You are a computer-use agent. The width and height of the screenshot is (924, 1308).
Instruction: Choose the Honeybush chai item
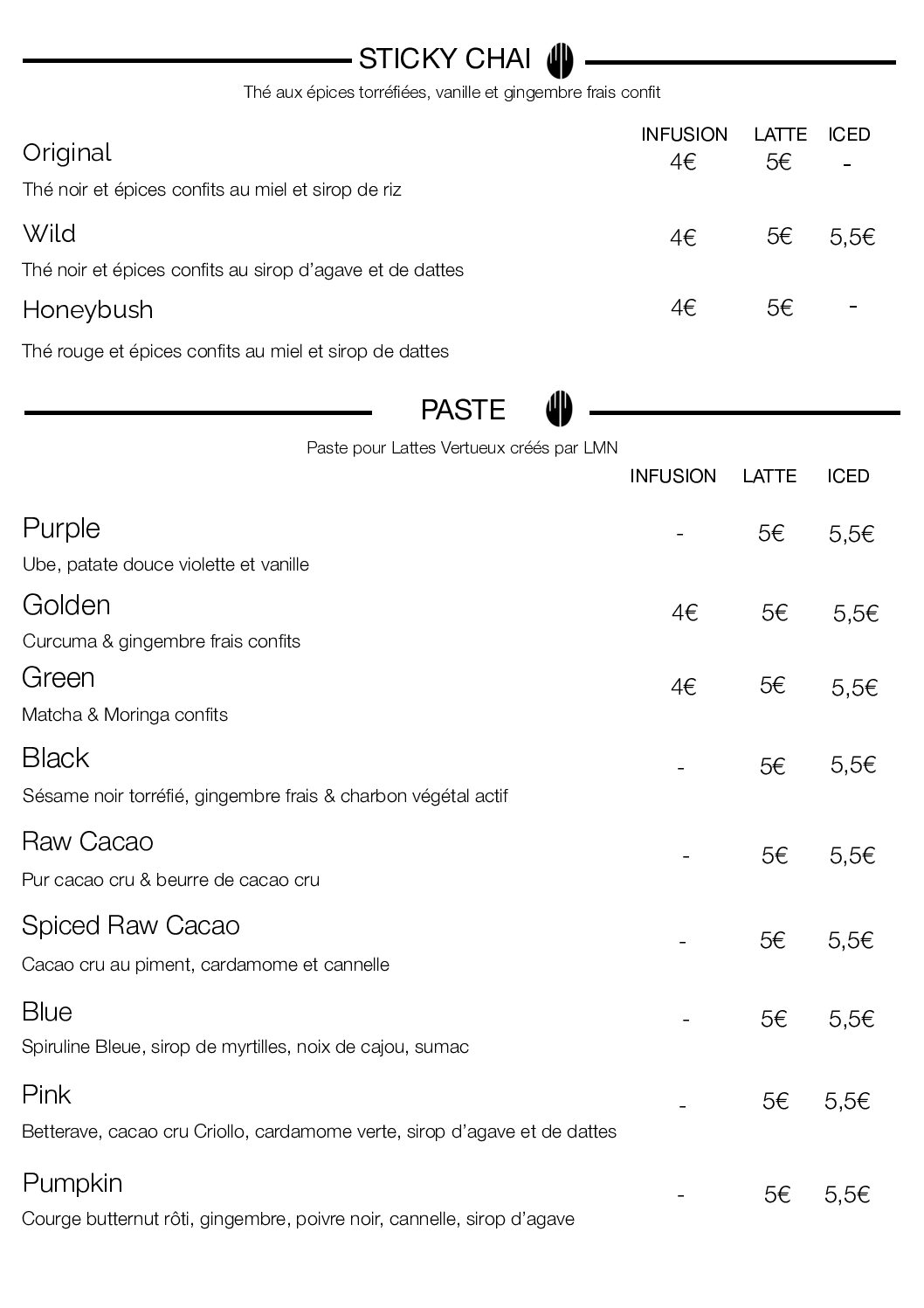click(87, 310)
